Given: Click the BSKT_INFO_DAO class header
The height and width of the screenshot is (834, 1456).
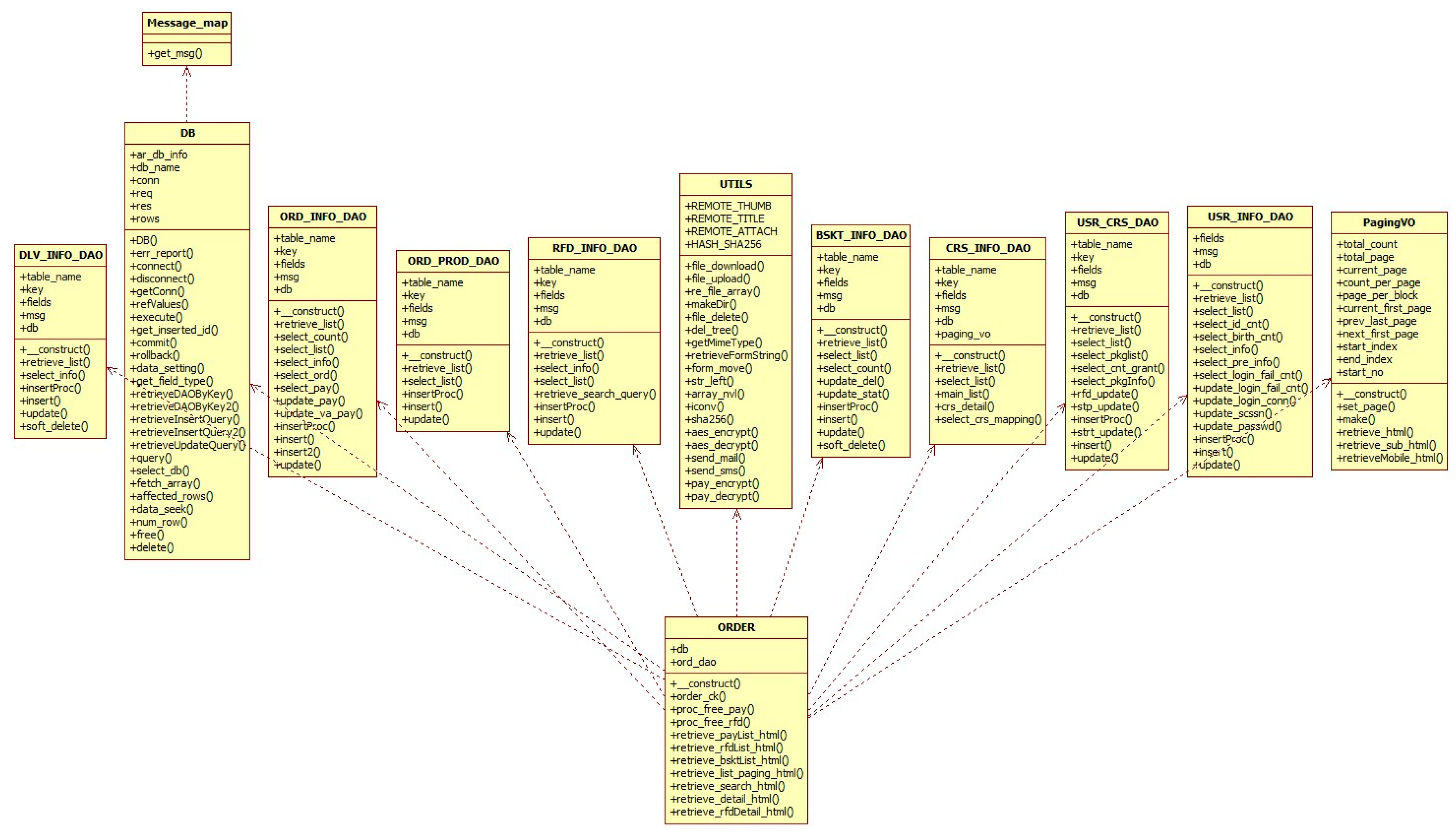Looking at the screenshot, I should (861, 235).
